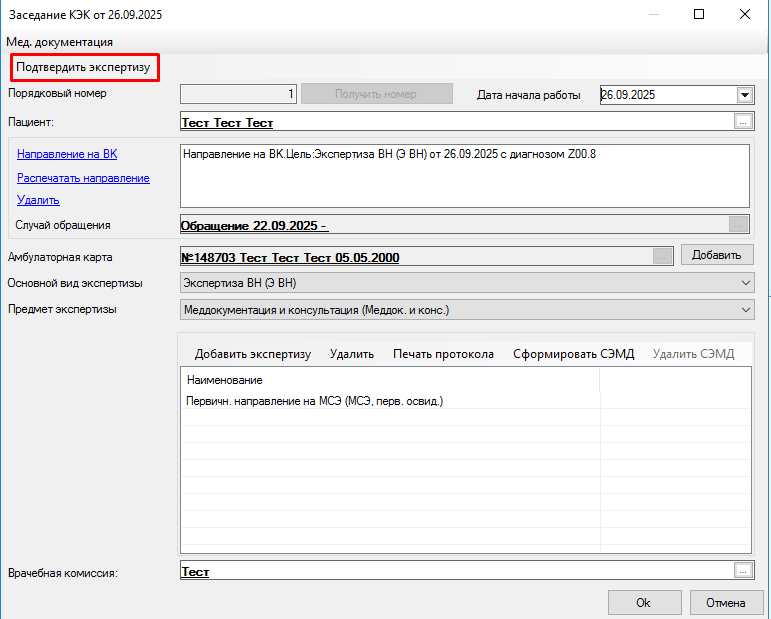Screen dimensions: 771x619
Task: Click Удалить in the expertise toolbar
Action: point(352,354)
